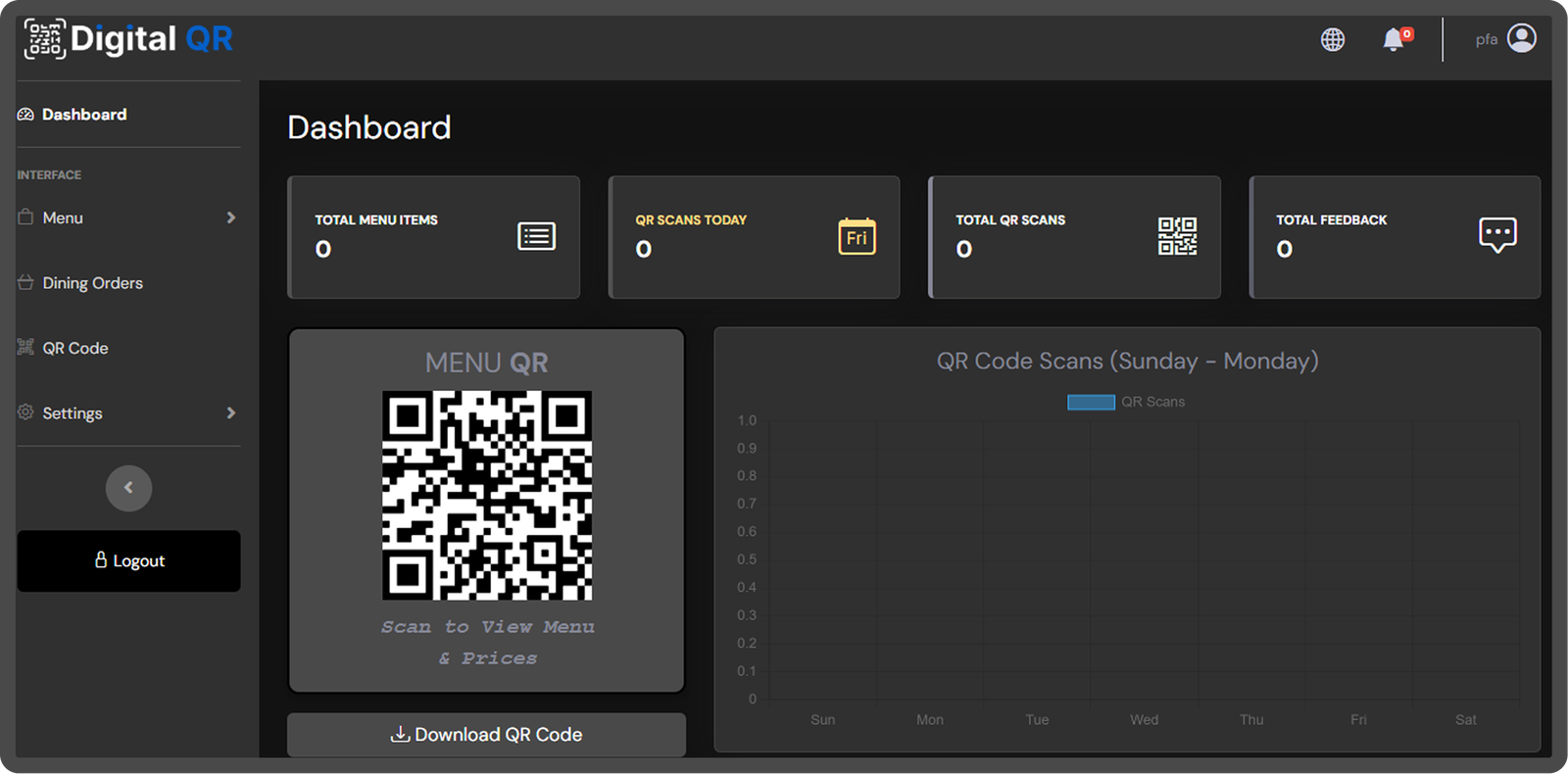Click the Menu QR code image

487,496
